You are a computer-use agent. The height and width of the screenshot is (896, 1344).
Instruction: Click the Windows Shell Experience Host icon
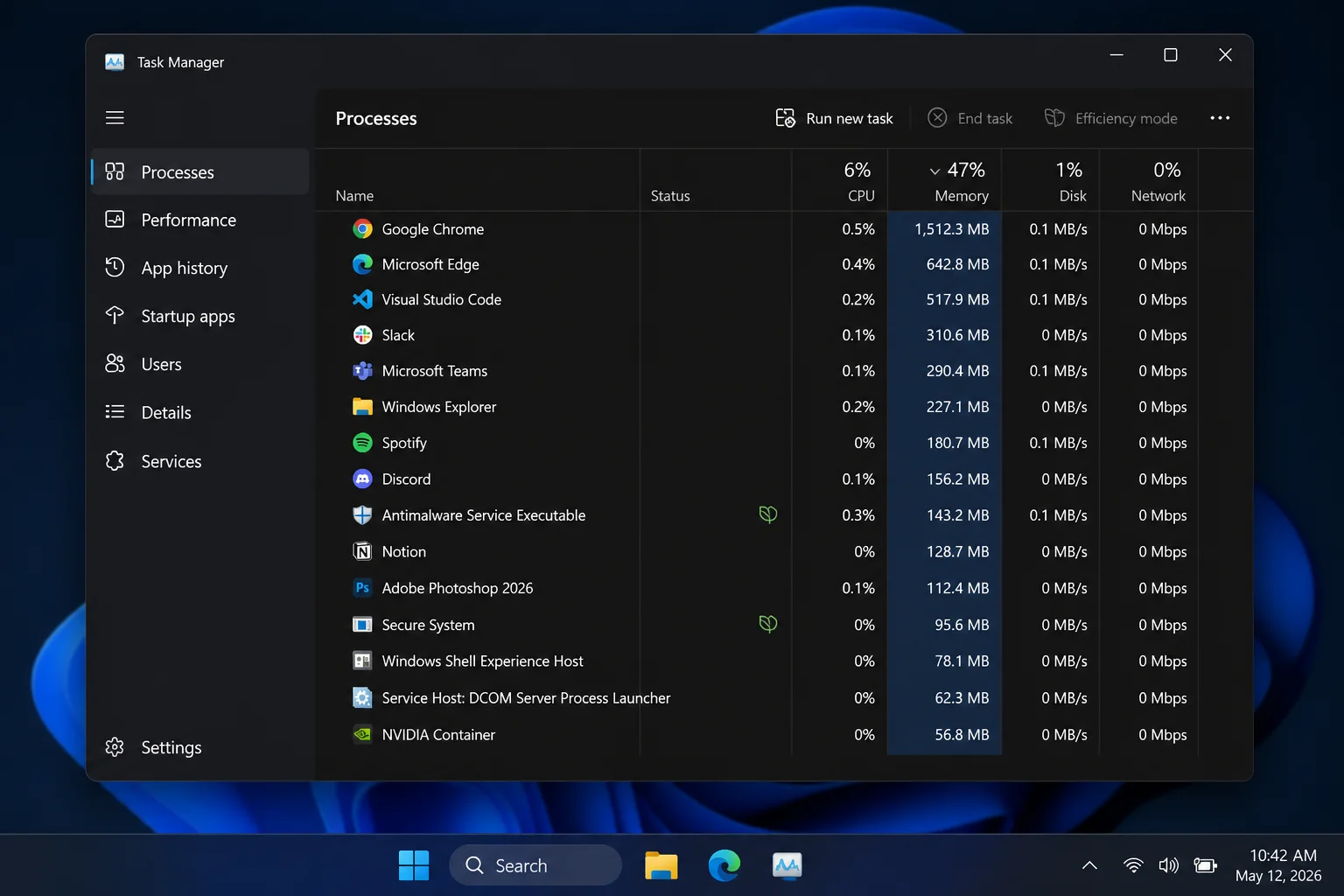(x=362, y=661)
